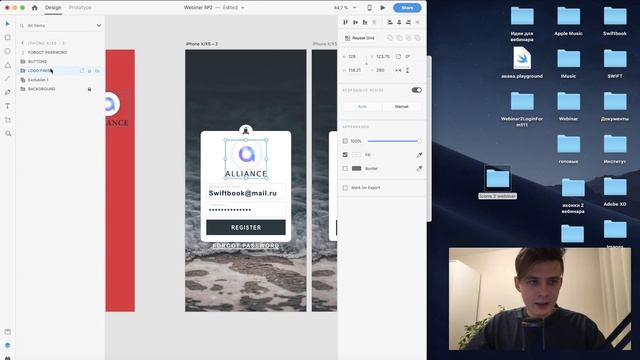Image resolution: width=640 pixels, height=360 pixels.
Task: Toggle the Responsive Resize switch
Action: pos(416,90)
